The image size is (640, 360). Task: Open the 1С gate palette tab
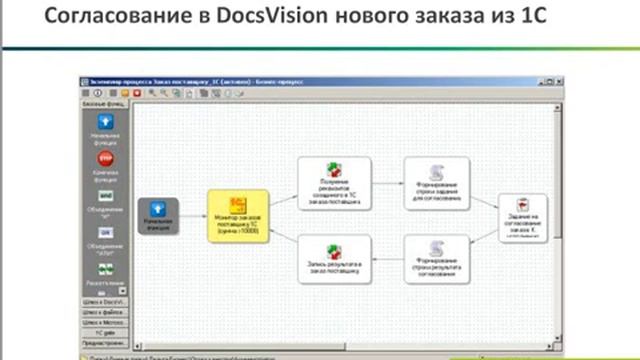click(x=105, y=333)
